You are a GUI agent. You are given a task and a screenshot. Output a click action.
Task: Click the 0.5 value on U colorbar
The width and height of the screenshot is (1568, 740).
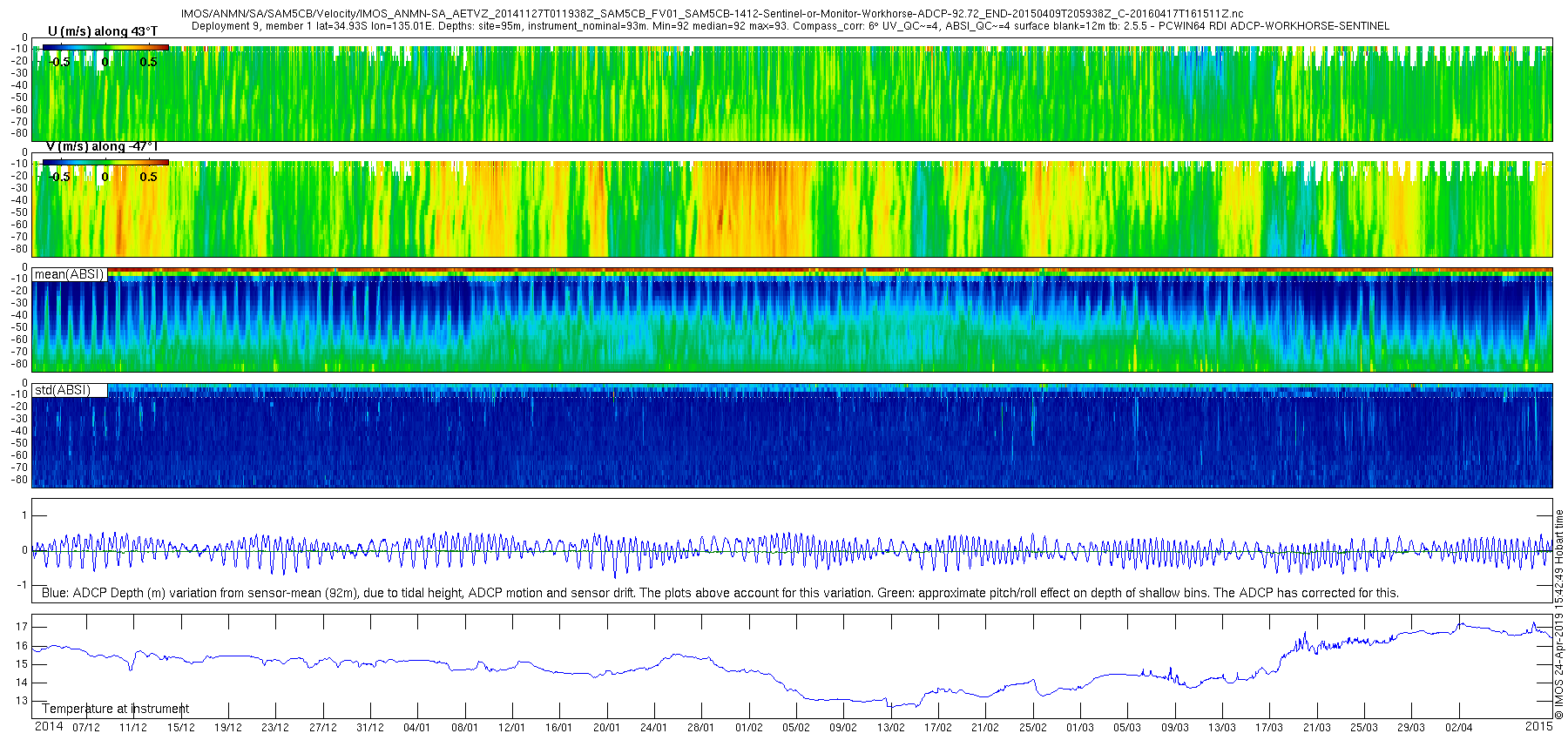pos(149,62)
